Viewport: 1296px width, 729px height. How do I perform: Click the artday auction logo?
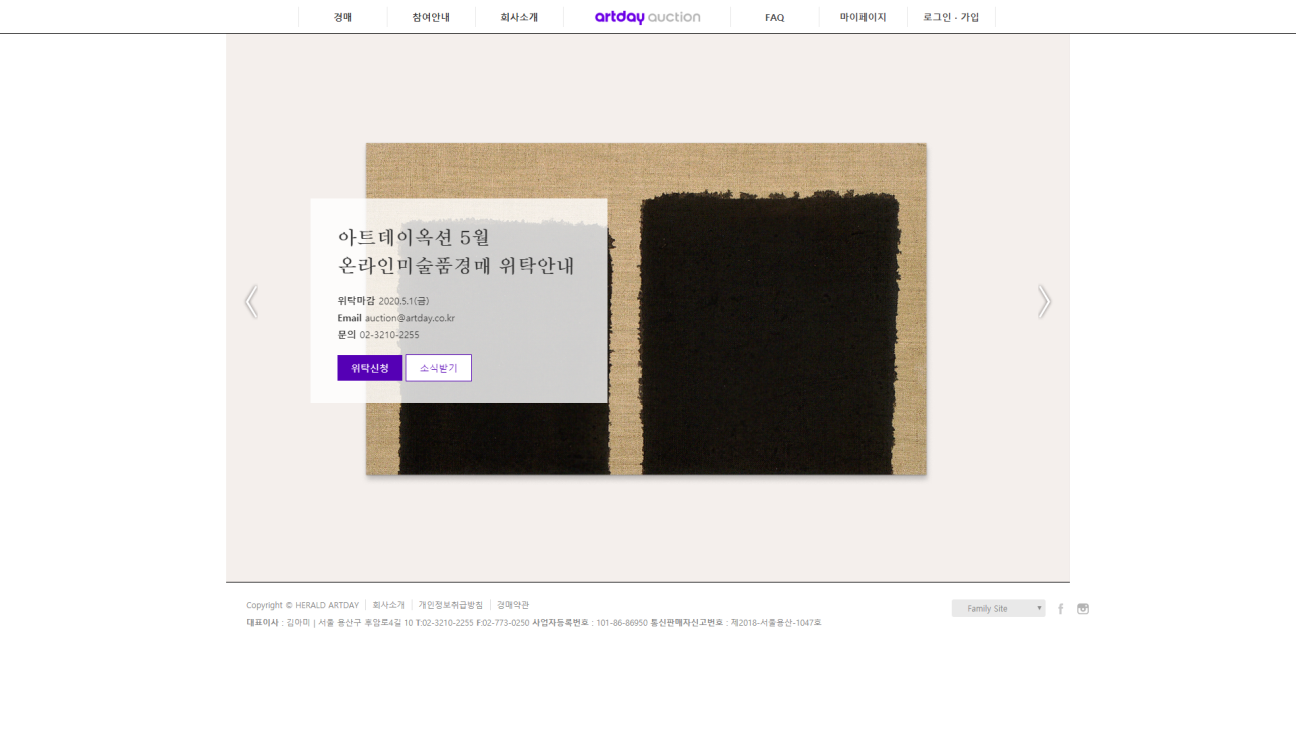click(646, 16)
